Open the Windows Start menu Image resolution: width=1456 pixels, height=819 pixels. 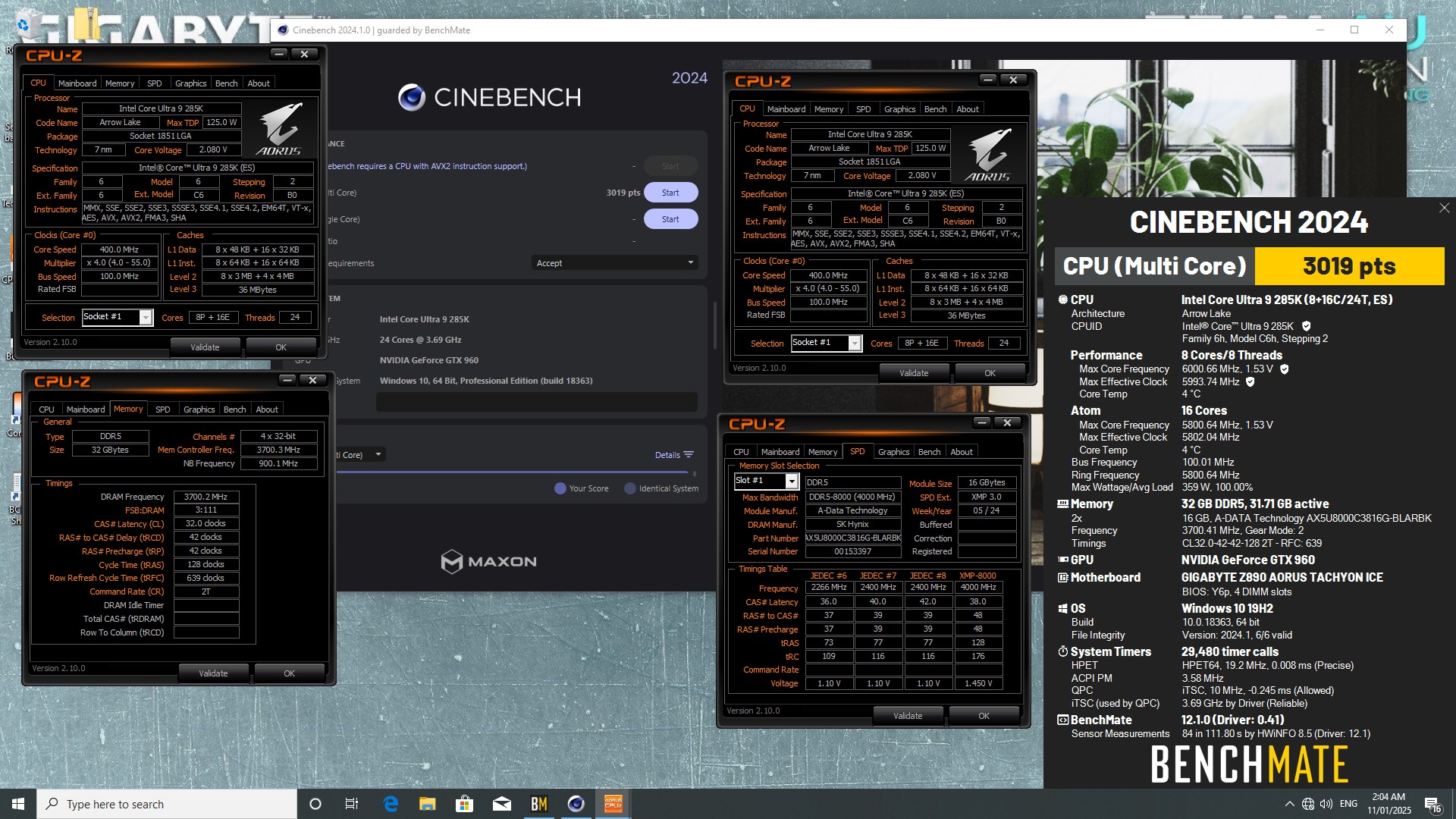(18, 804)
